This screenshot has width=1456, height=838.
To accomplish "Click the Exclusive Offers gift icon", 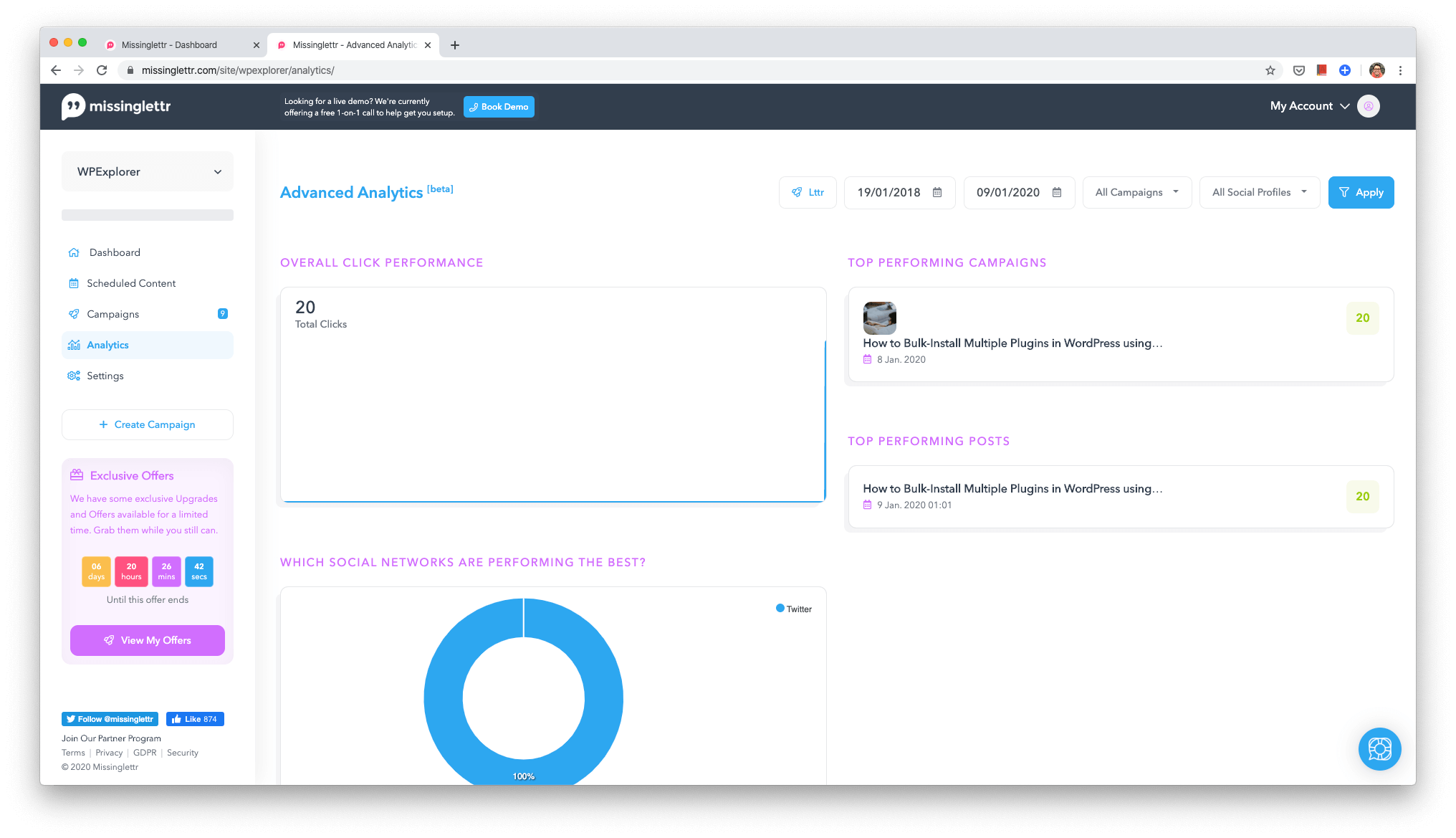I will click(77, 475).
